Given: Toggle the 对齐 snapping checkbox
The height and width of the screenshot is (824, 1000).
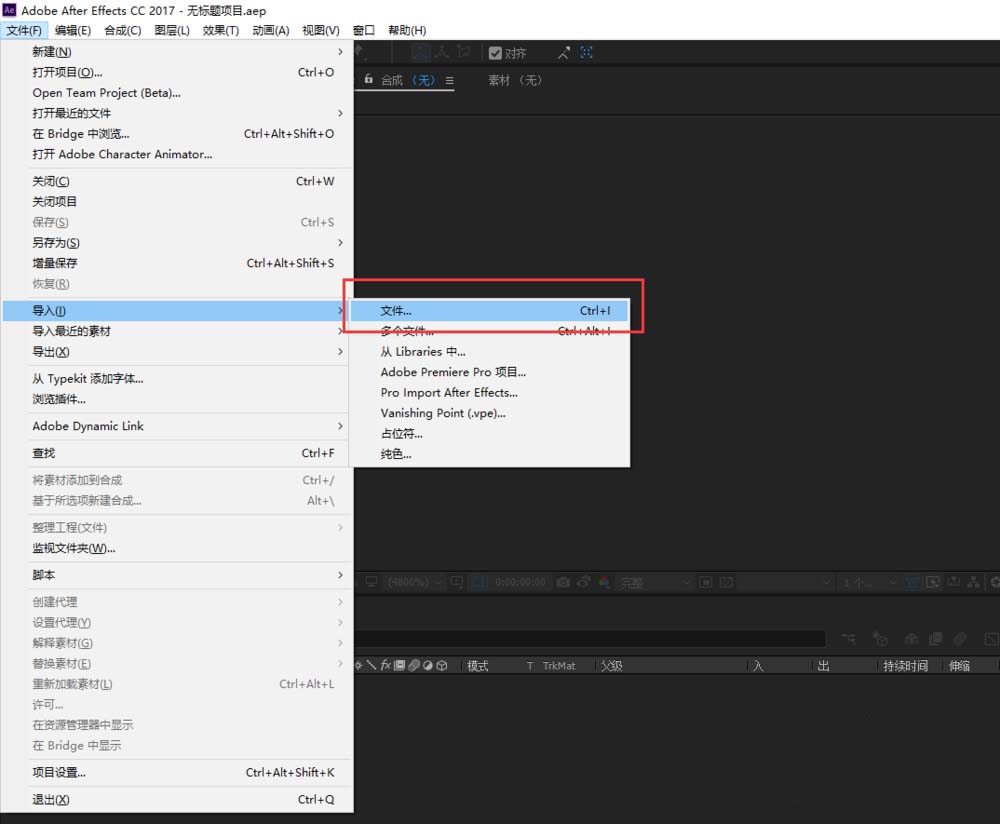Looking at the screenshot, I should pyautogui.click(x=495, y=53).
